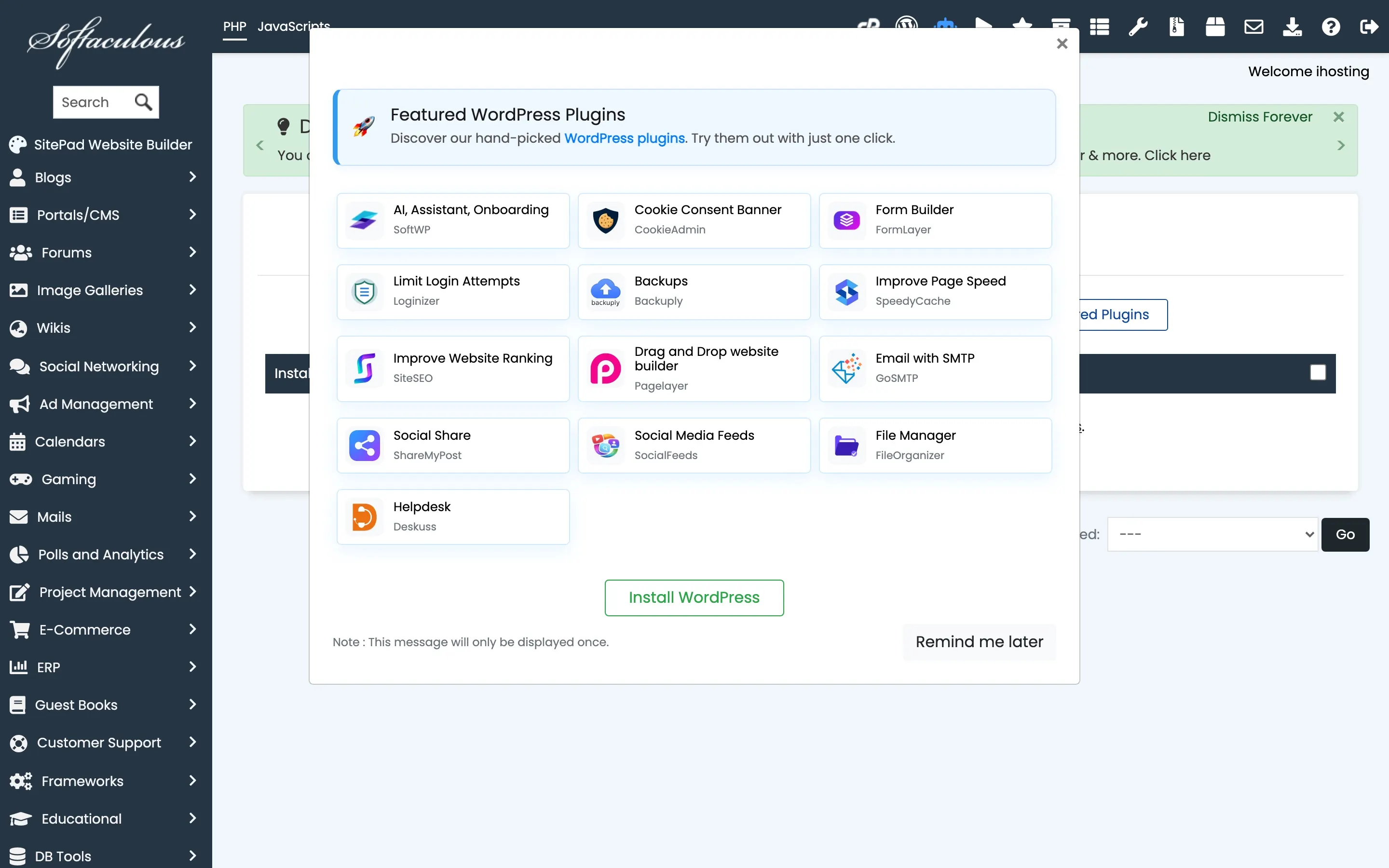This screenshot has height=868, width=1389.
Task: Expand the Blogs category chevron
Action: [x=193, y=177]
